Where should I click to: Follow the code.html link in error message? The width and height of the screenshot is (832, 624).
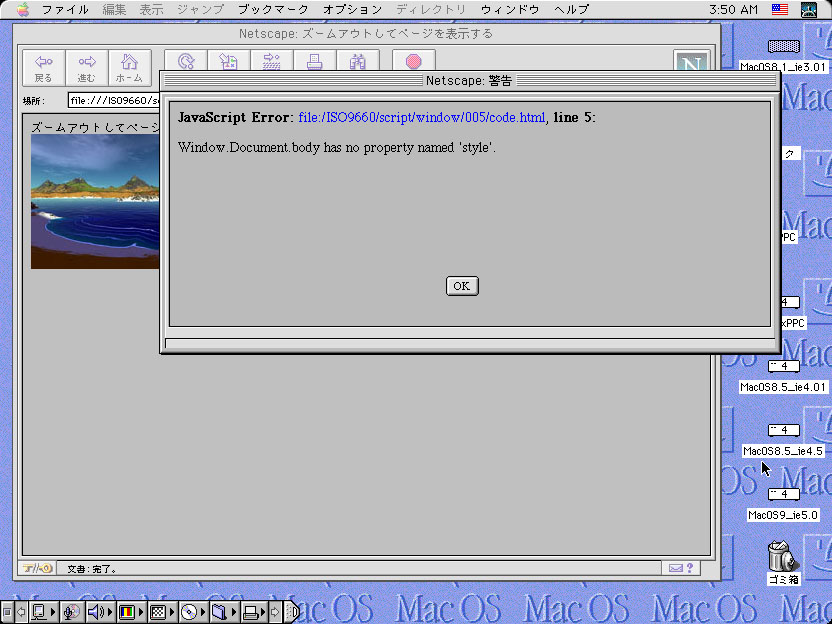[x=421, y=118]
